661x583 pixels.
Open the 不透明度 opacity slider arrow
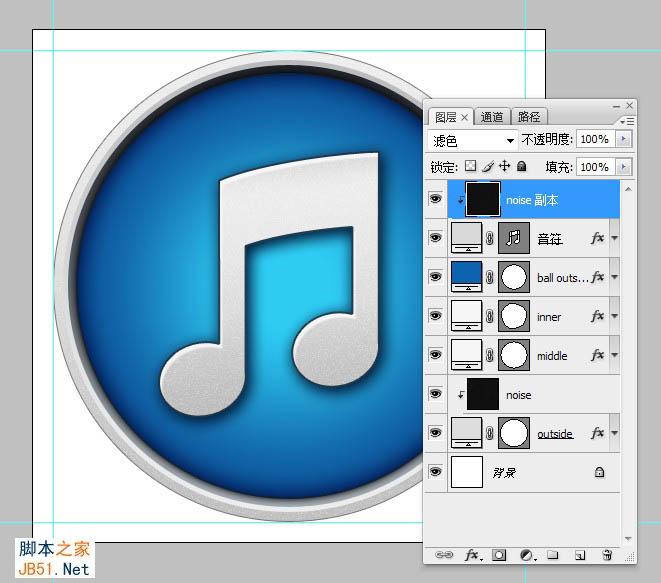click(x=623, y=139)
